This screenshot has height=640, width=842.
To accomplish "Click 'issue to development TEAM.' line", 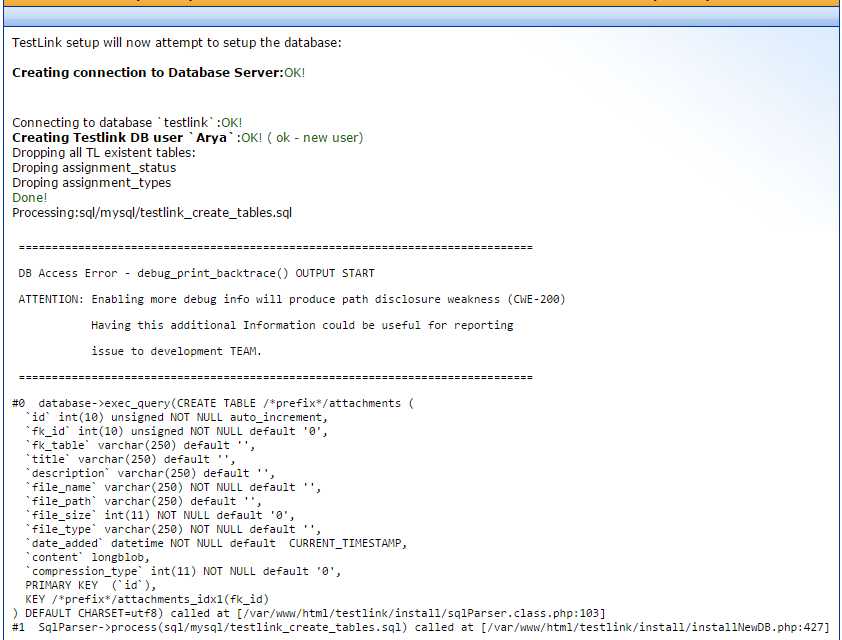I will pos(176,351).
